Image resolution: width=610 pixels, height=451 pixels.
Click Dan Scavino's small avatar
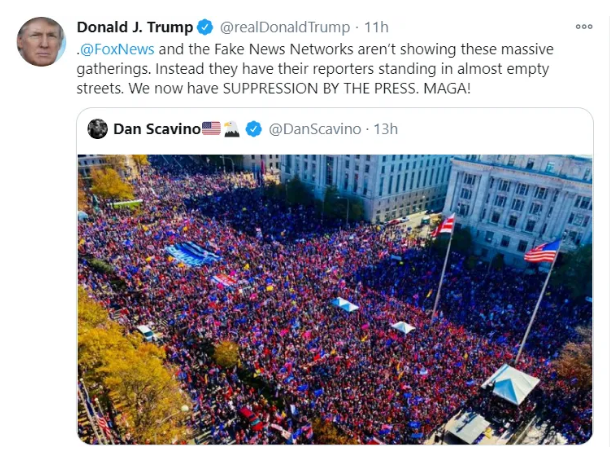tap(97, 129)
